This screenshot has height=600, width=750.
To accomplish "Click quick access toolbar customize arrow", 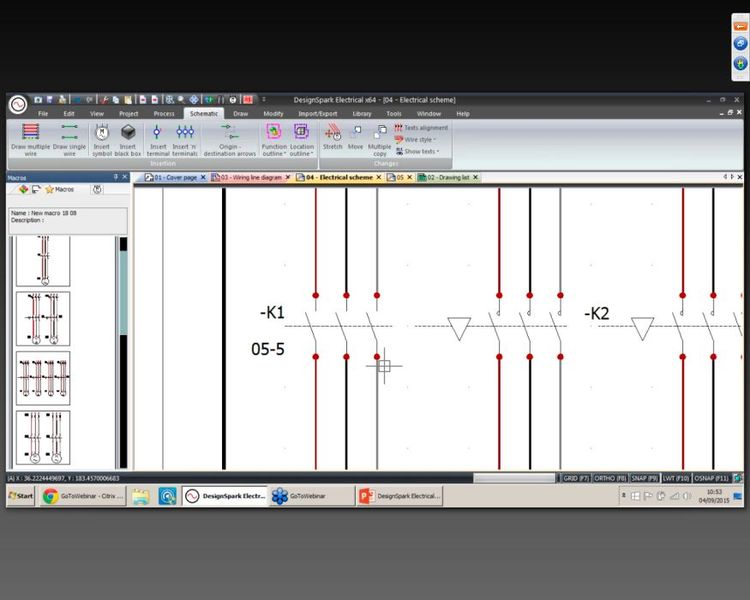I will (x=264, y=100).
